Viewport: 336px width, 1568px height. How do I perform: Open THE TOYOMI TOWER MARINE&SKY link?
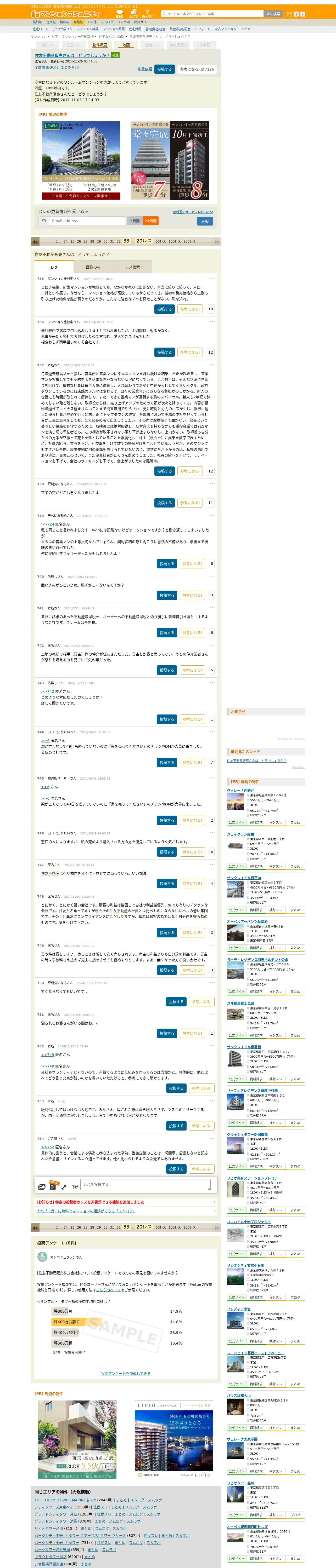coord(65,1500)
